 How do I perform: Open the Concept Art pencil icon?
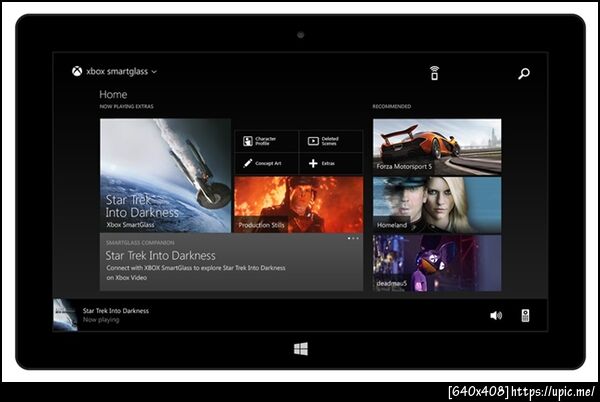point(248,163)
